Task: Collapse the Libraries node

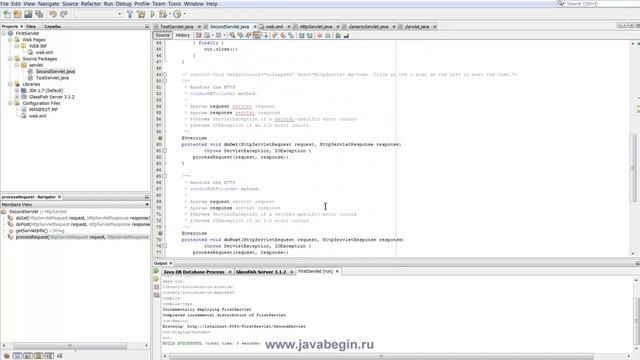Action: 10,84
